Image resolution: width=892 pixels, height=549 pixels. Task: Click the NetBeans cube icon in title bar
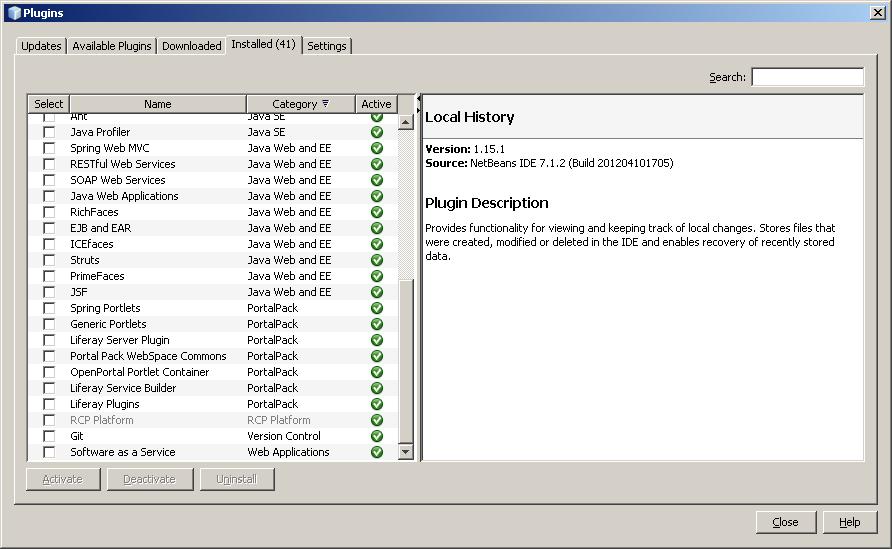coord(13,13)
